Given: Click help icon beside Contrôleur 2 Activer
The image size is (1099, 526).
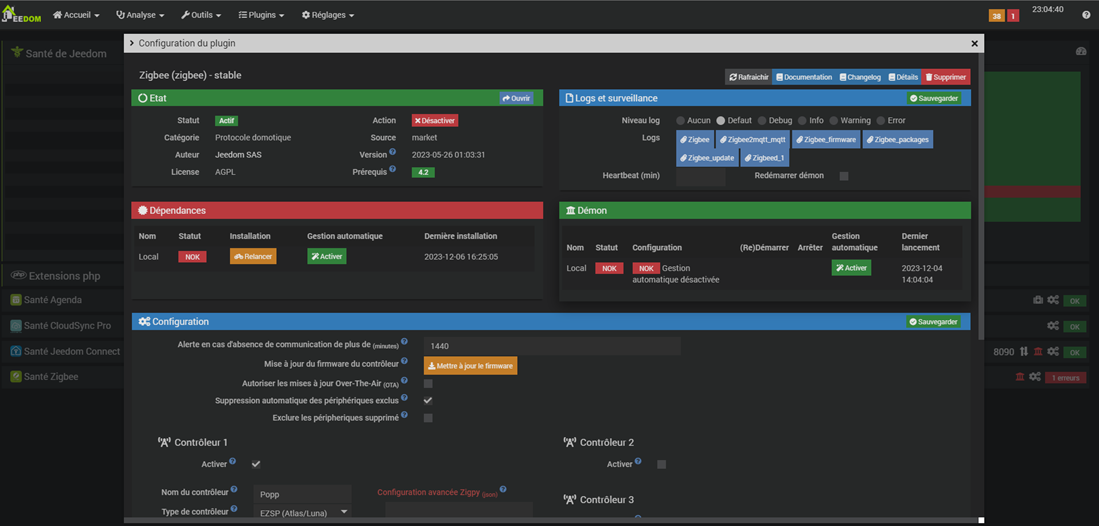Looking at the screenshot, I should 638,461.
